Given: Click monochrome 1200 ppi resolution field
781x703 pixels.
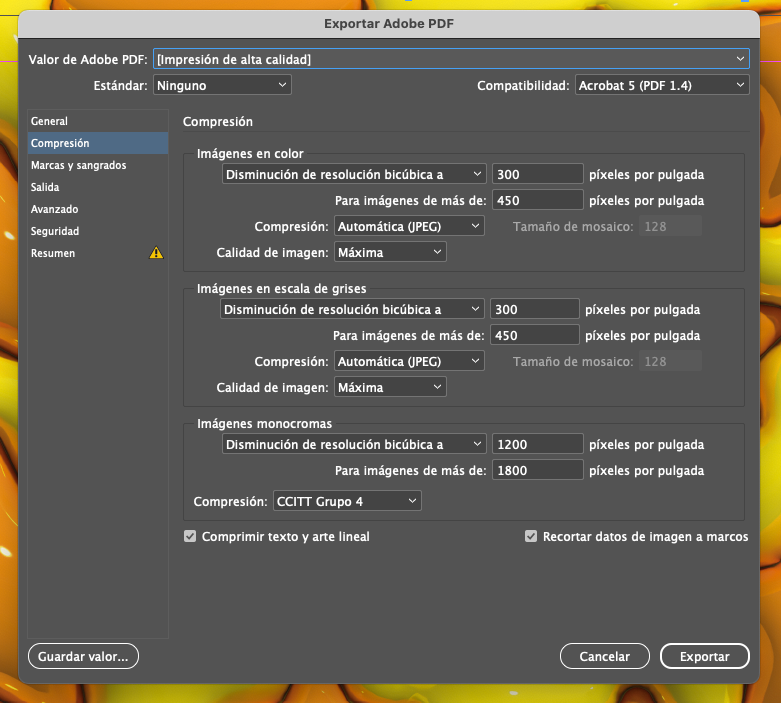Looking at the screenshot, I should [537, 444].
